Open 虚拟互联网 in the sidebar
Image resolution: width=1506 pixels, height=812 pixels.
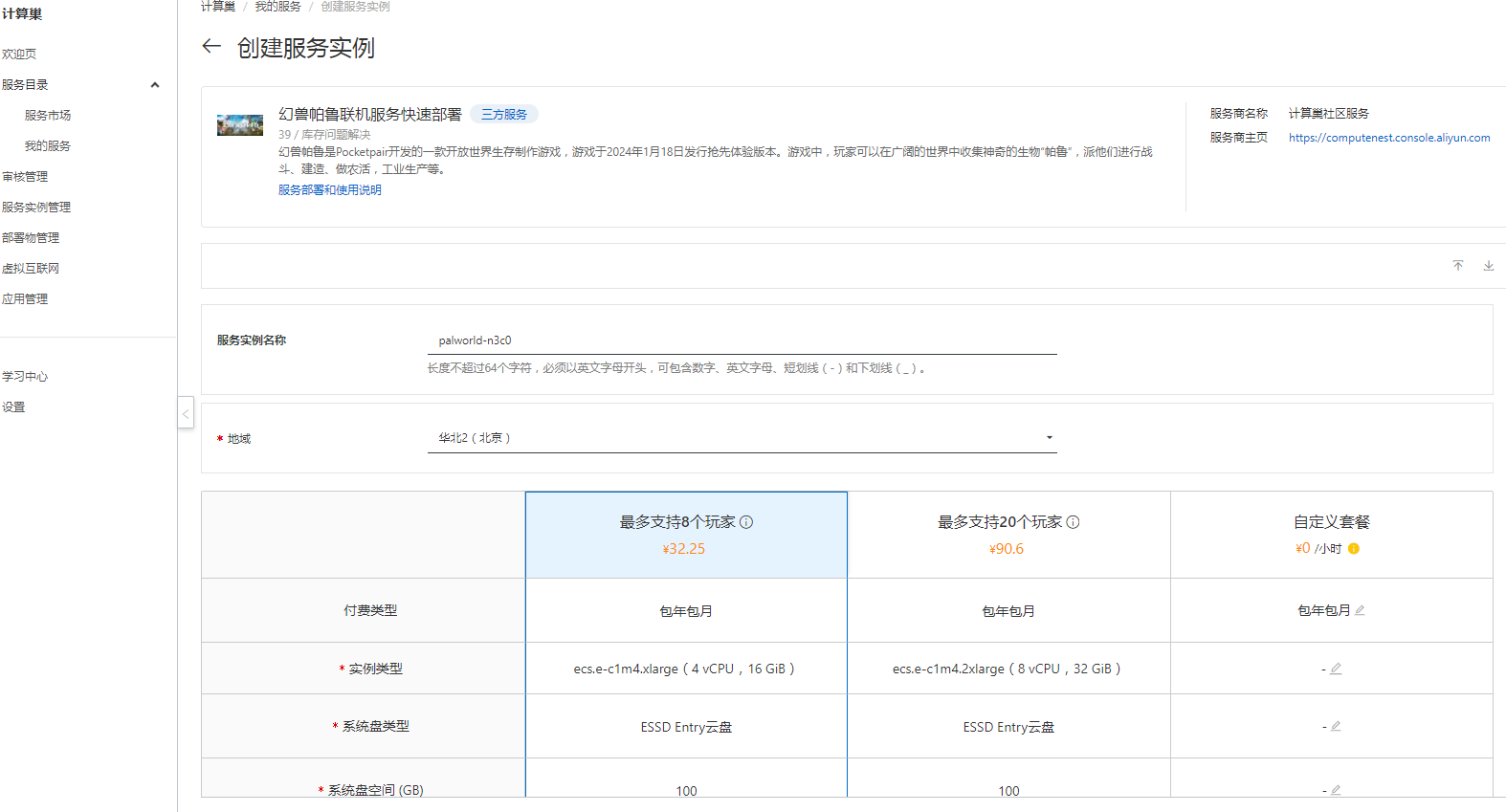(x=31, y=269)
